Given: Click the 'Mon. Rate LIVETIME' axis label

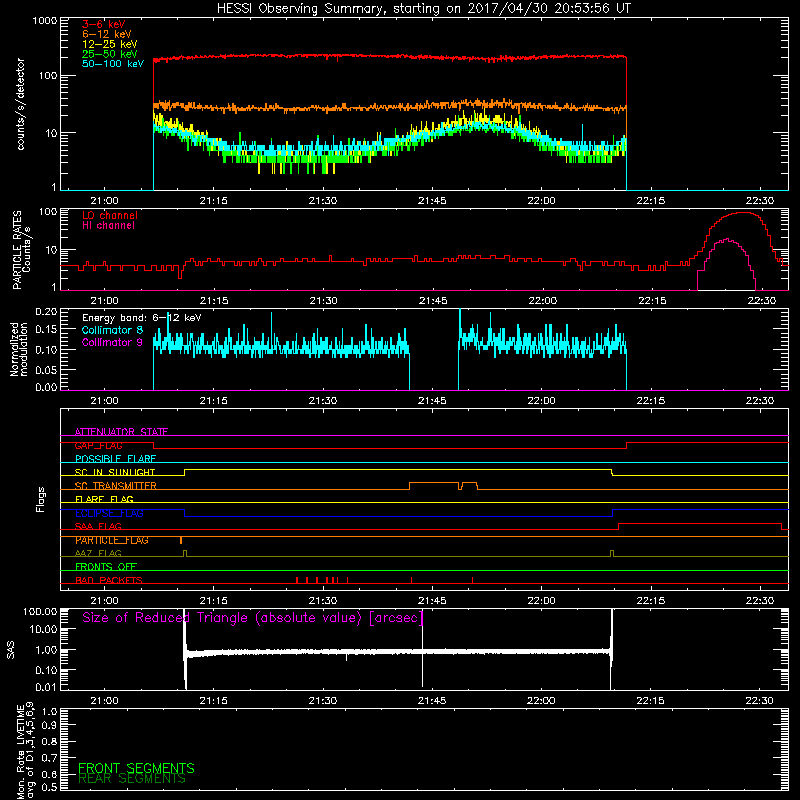Looking at the screenshot, I should coord(20,753).
